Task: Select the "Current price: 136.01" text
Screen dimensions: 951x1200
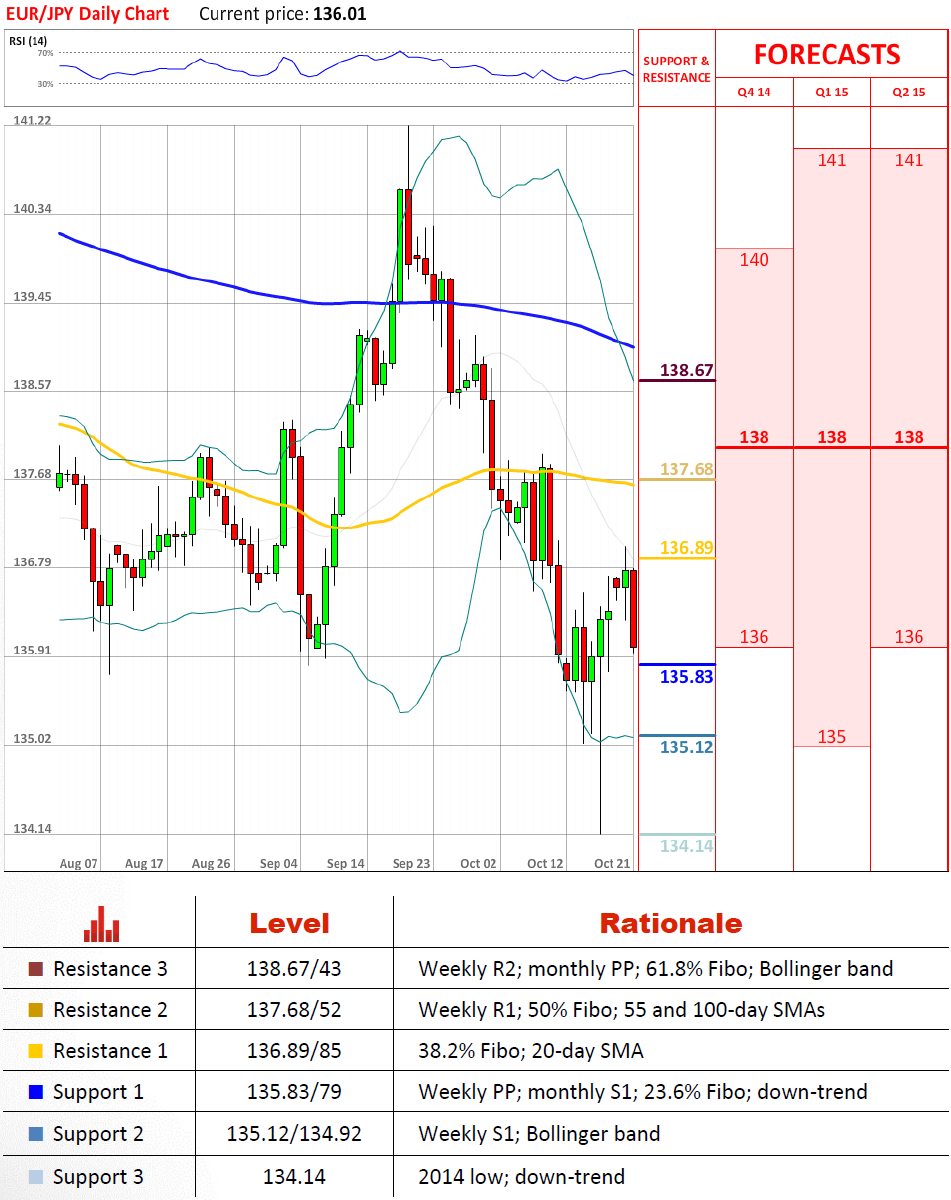Action: [x=282, y=14]
